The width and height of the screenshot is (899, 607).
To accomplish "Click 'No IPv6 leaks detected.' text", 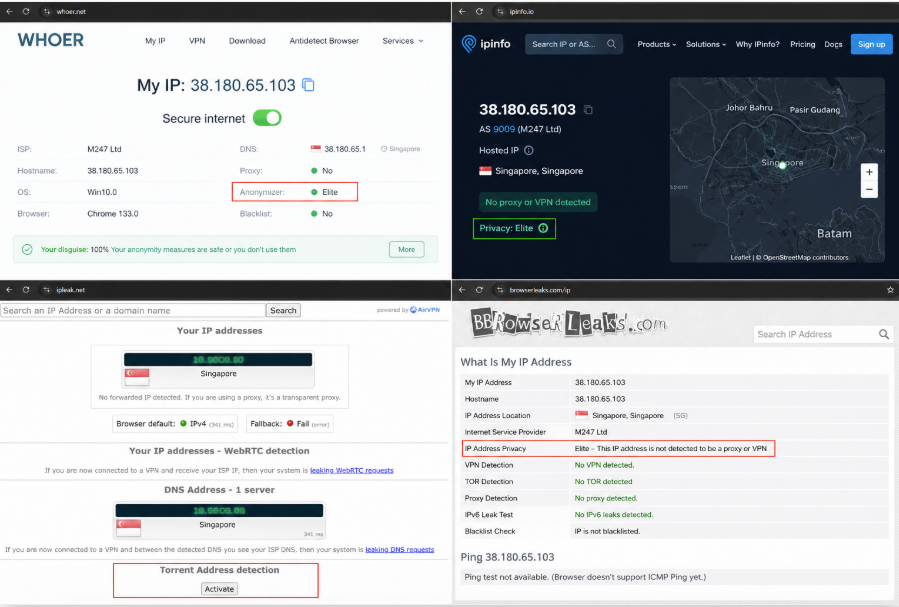I will [x=613, y=515].
